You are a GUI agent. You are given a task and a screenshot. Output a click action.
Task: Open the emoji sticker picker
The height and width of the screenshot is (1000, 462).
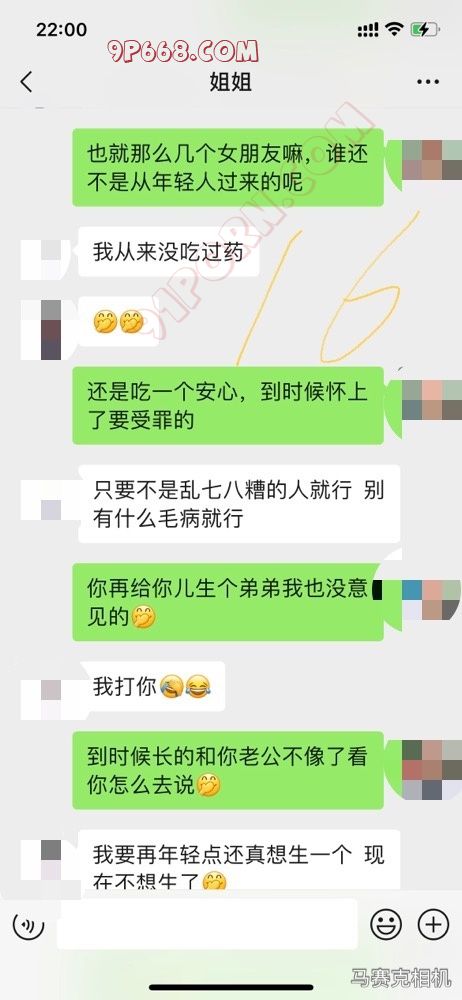click(386, 924)
